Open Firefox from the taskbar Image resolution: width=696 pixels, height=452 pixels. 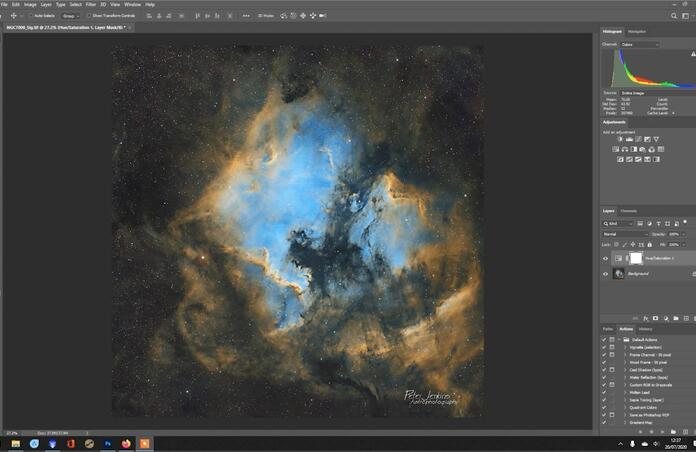126,444
